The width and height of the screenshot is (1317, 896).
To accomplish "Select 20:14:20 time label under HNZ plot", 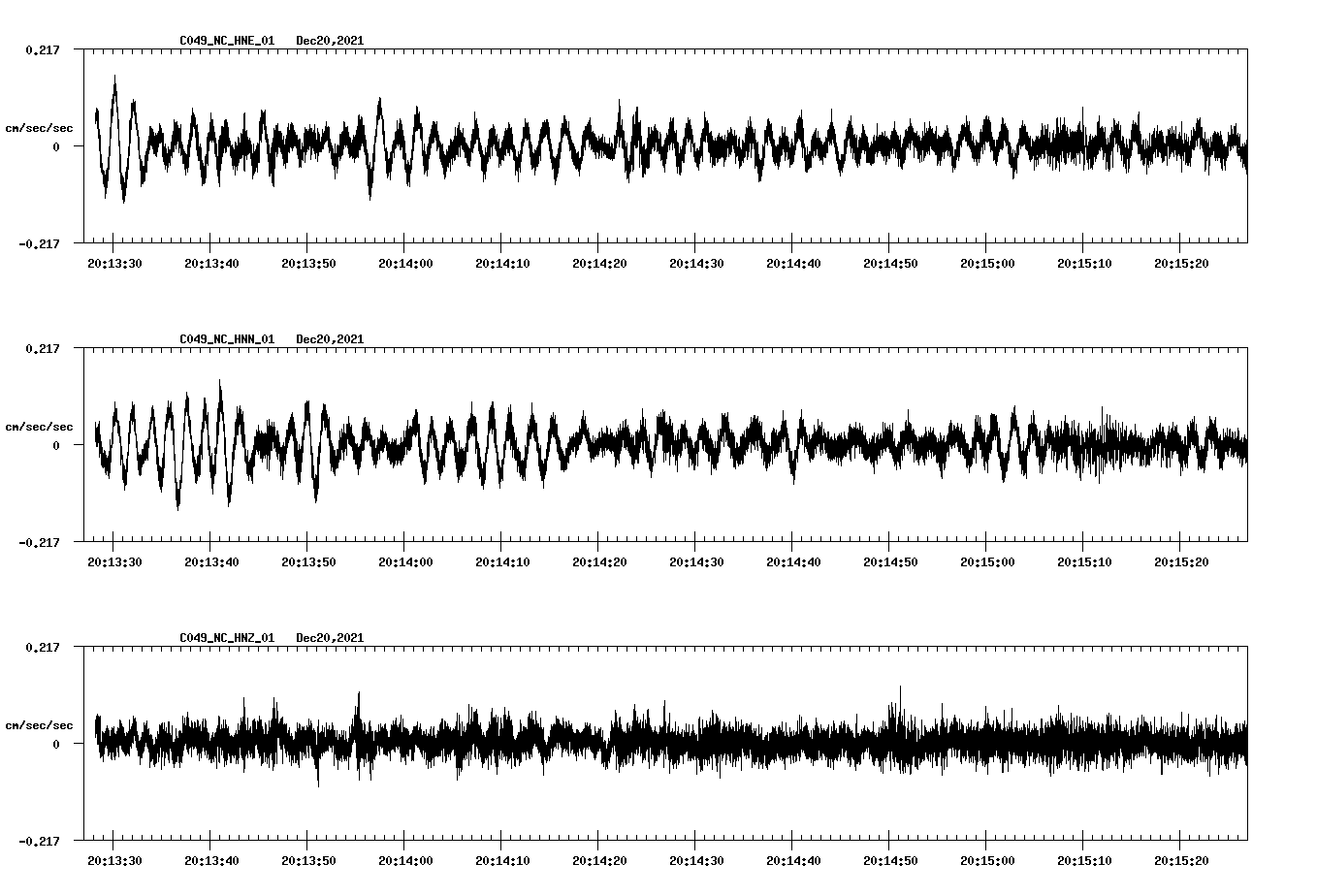I will click(x=598, y=861).
